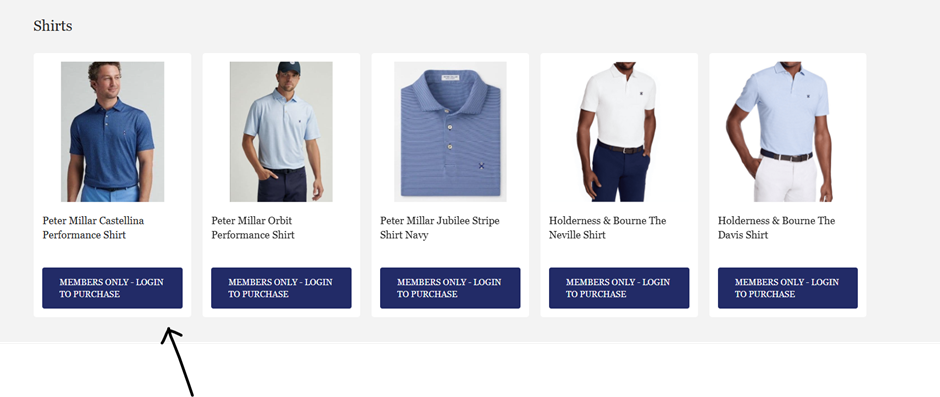940x397 pixels.
Task: Open the Peter Millar Orbit shirt photo
Action: pos(281,131)
